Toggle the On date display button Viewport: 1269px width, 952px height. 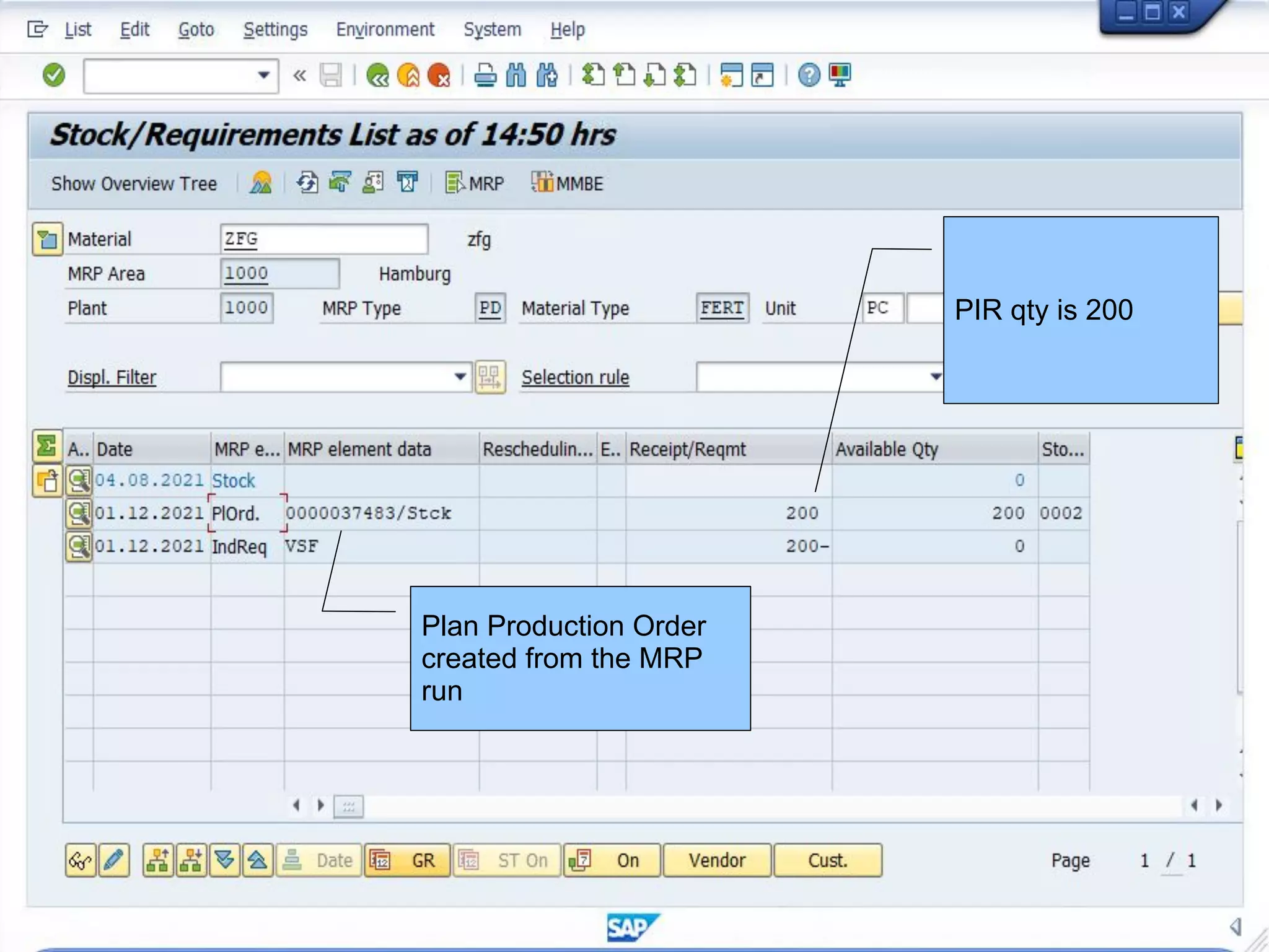(x=612, y=860)
